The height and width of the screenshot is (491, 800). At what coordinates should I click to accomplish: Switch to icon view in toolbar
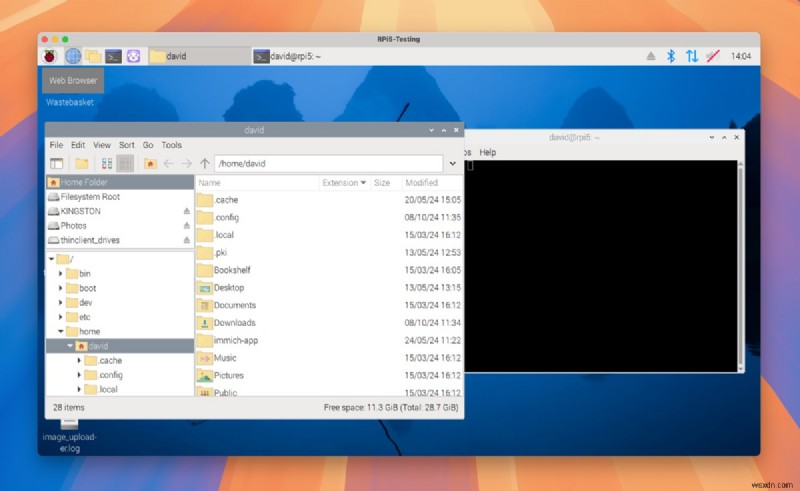click(x=107, y=163)
